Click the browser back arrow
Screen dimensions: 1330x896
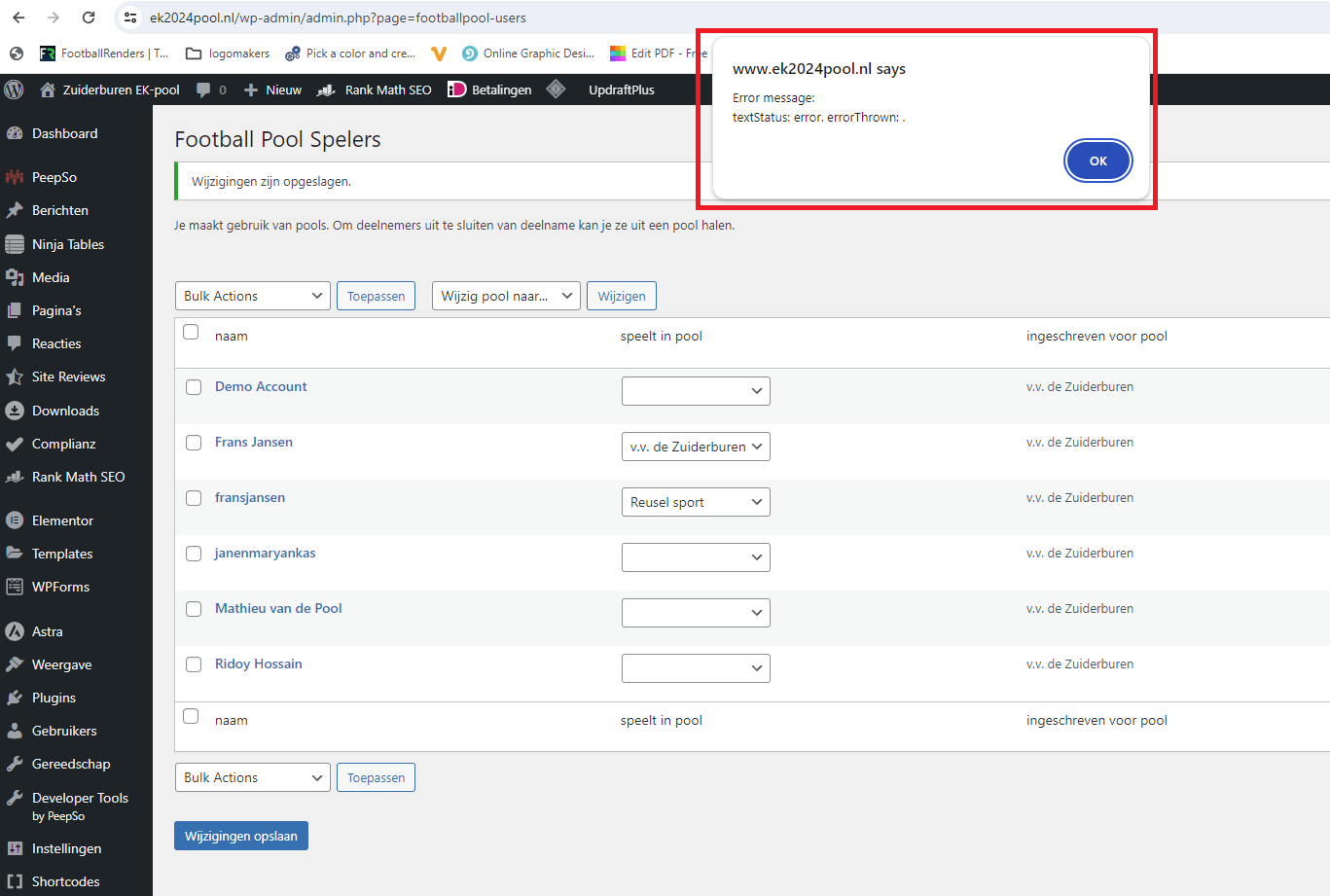coord(18,18)
